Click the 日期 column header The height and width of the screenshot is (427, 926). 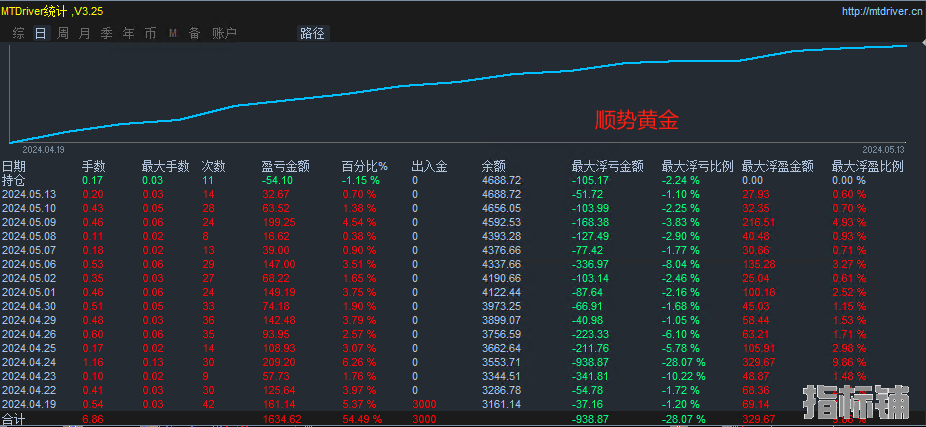[x=15, y=167]
